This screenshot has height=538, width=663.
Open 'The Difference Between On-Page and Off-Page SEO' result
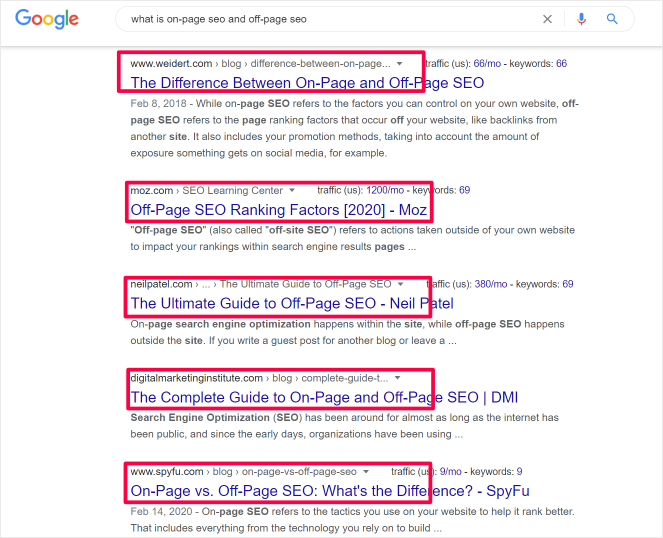(307, 83)
